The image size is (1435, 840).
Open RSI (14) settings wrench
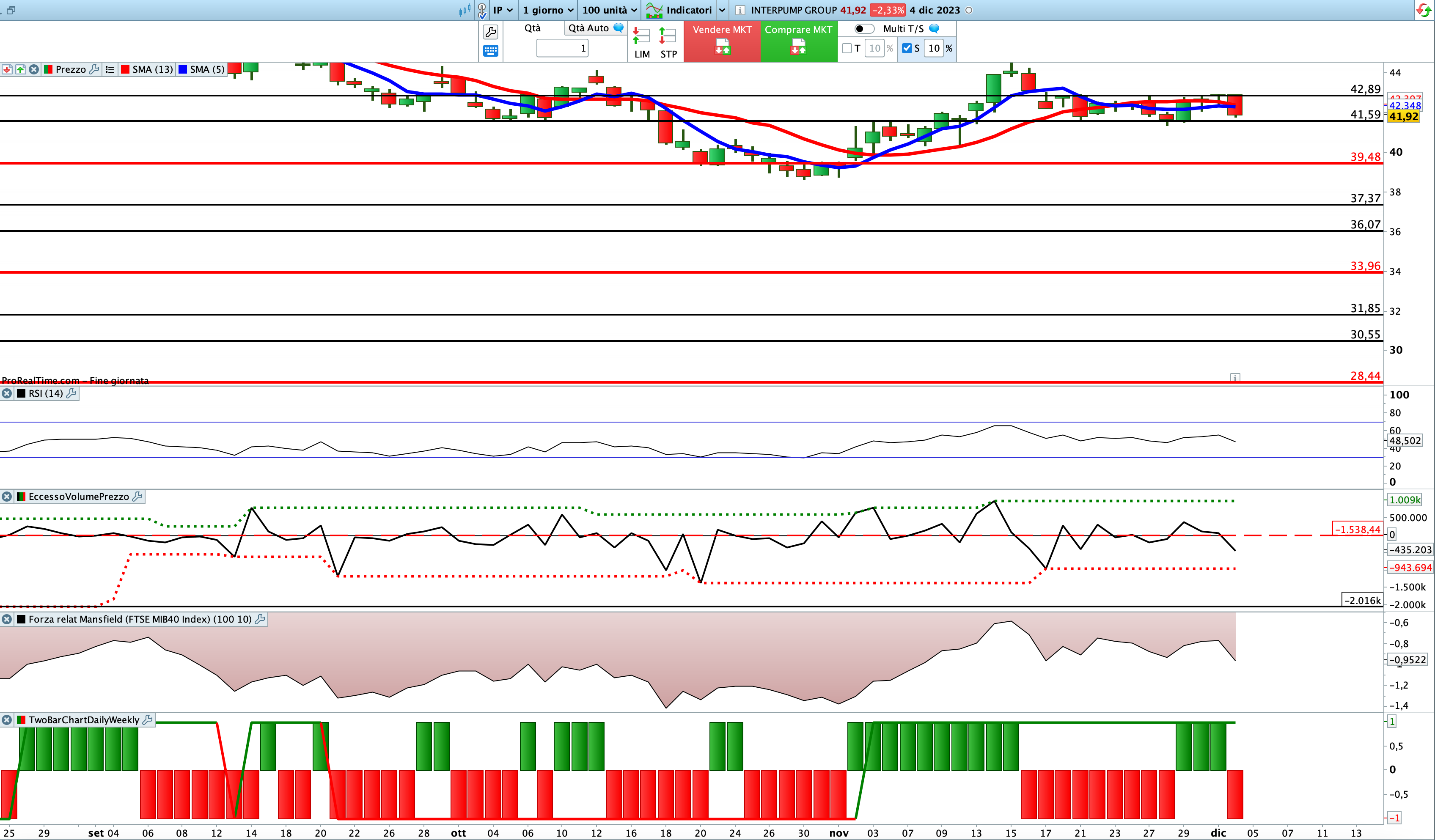coord(71,393)
